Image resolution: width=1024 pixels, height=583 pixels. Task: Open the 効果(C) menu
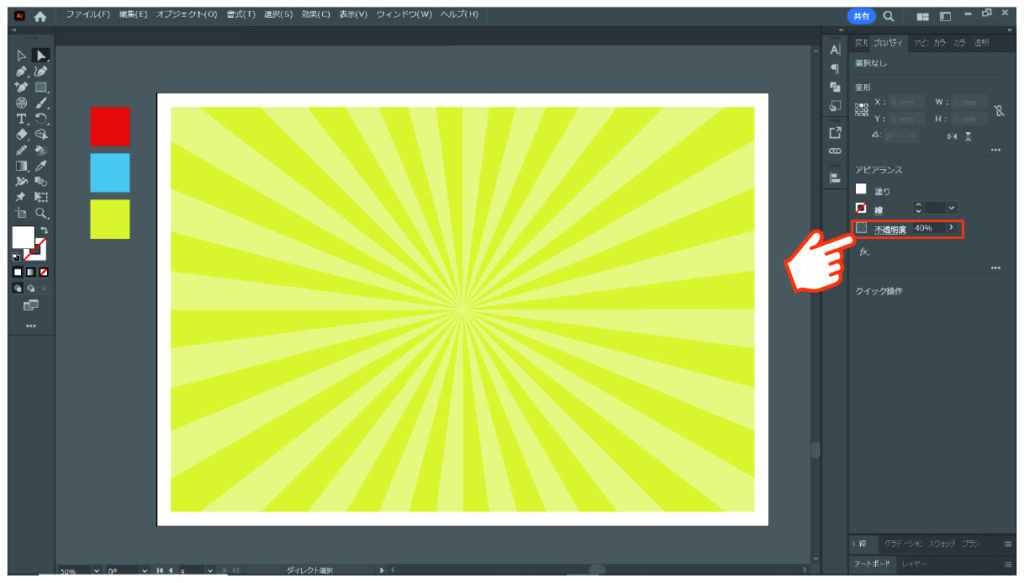(315, 14)
